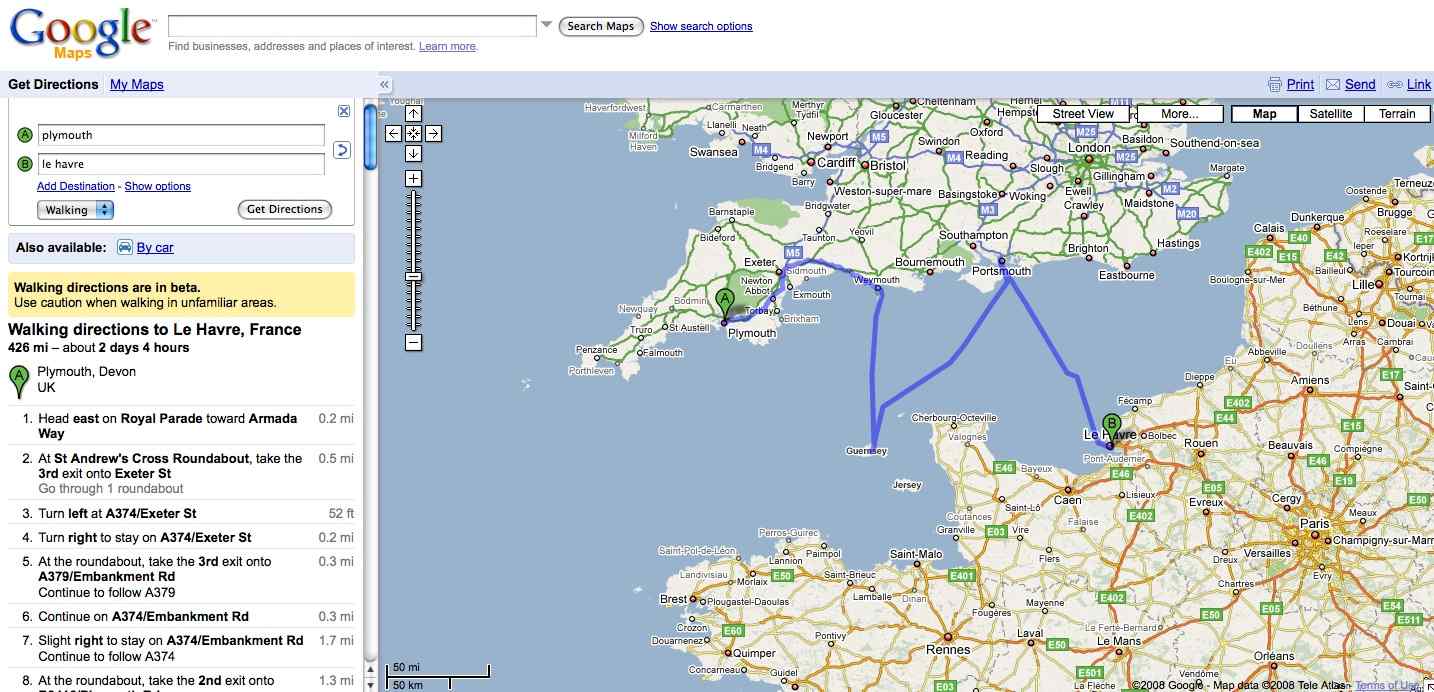The image size is (1434, 692).
Task: Expand the search box suggestions arrow
Action: pos(546,25)
